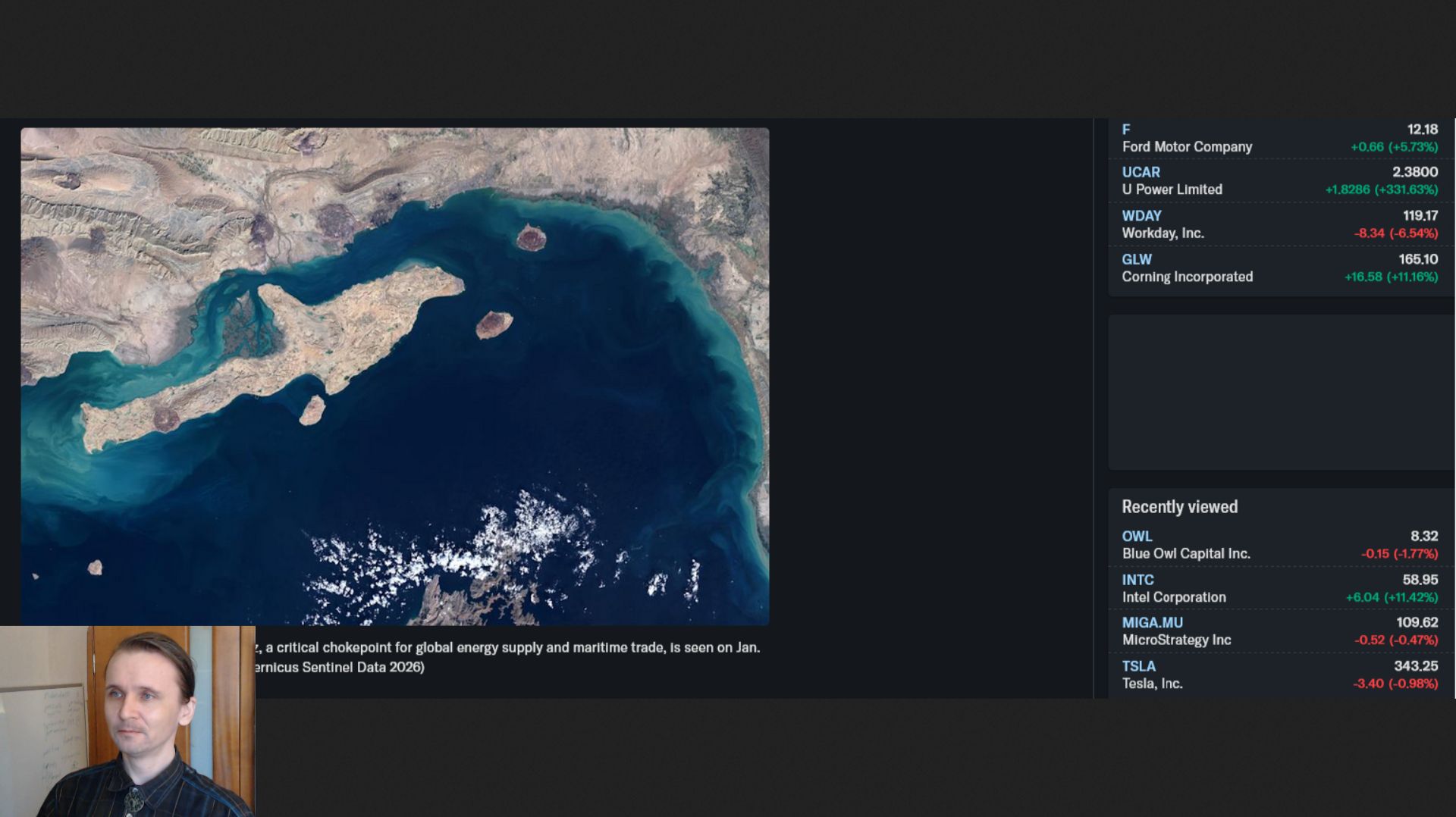
Task: Open the TSLA ticker in Recently viewed
Action: point(1138,666)
